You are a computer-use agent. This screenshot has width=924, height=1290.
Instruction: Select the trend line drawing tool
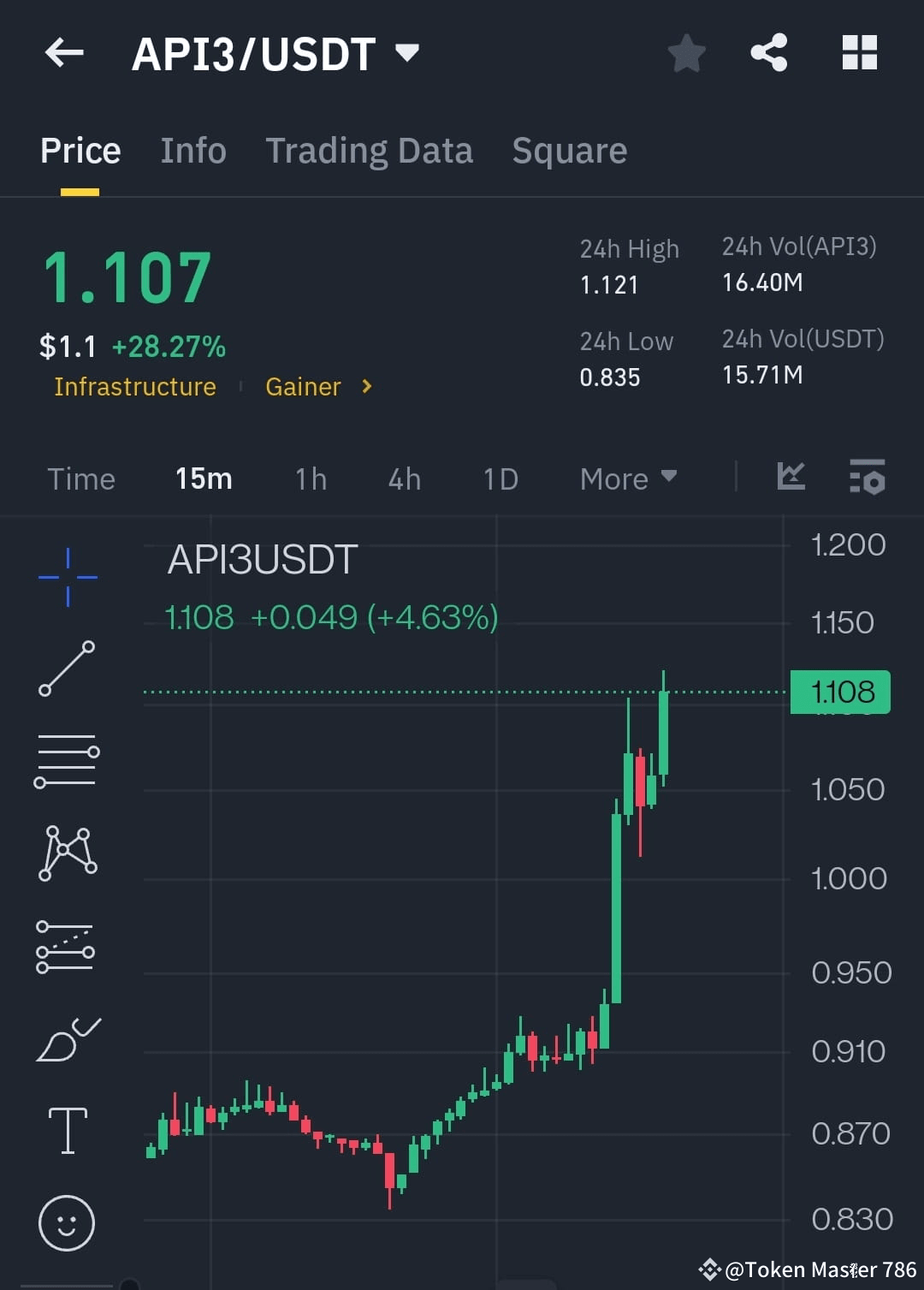[x=67, y=670]
